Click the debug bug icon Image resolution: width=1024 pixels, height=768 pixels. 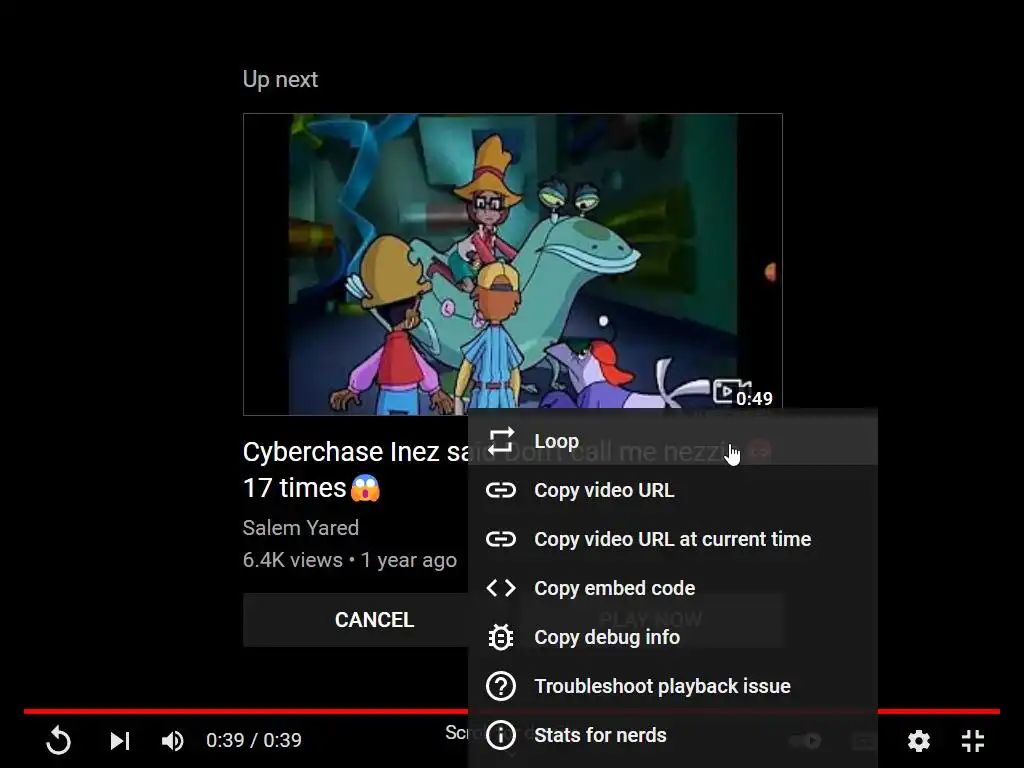click(501, 637)
